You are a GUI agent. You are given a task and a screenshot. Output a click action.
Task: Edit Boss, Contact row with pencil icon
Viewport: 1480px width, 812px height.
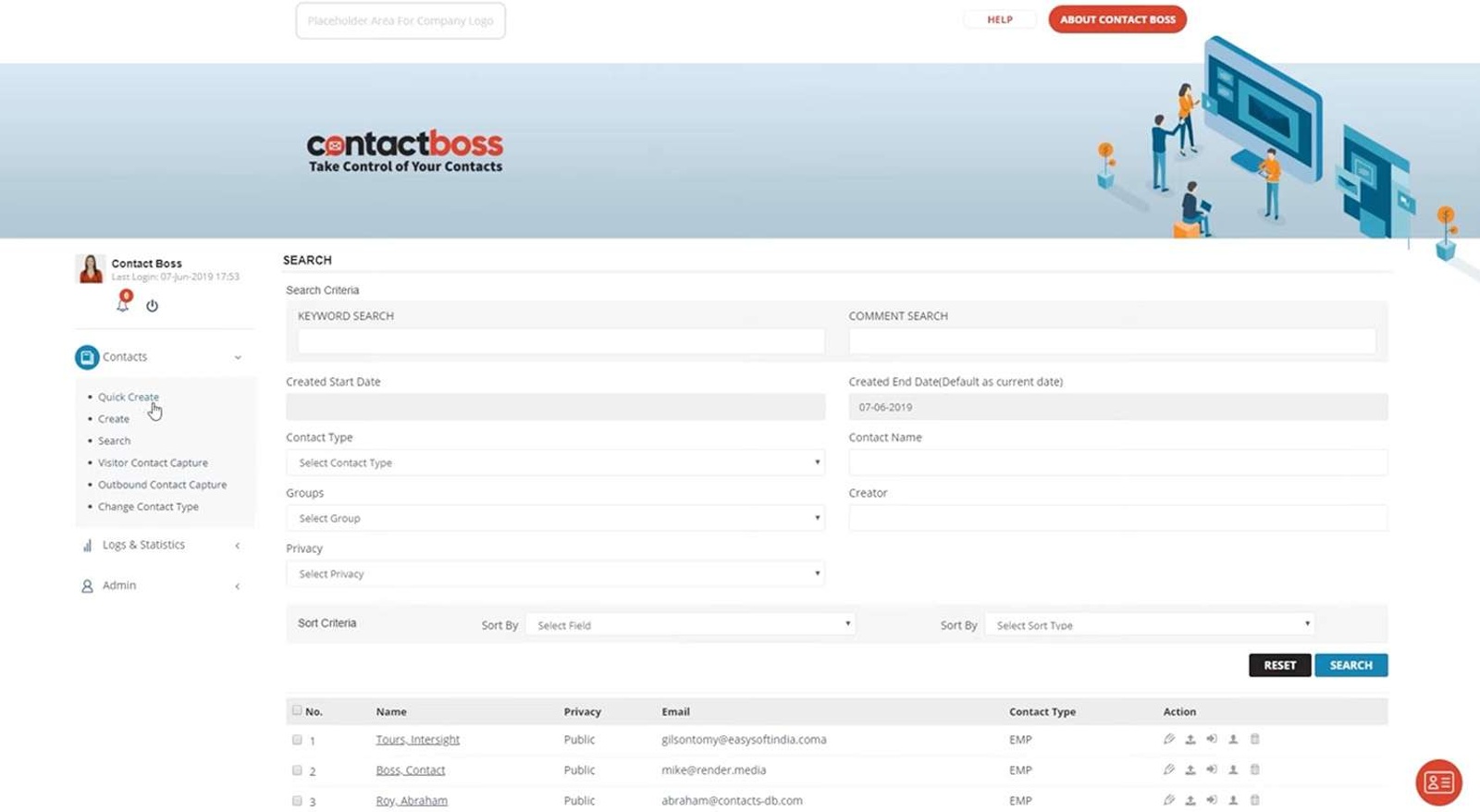tap(1169, 769)
